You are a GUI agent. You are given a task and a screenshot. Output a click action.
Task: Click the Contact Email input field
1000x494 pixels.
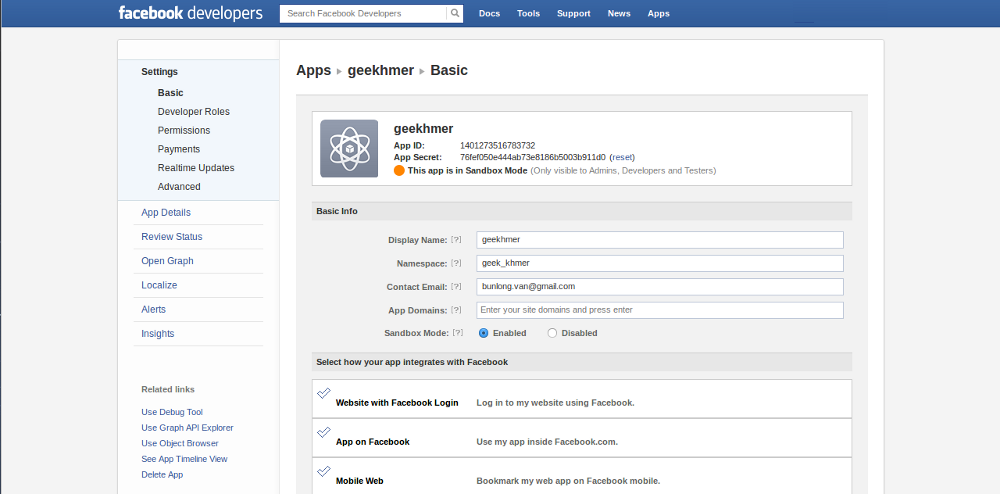coord(659,287)
